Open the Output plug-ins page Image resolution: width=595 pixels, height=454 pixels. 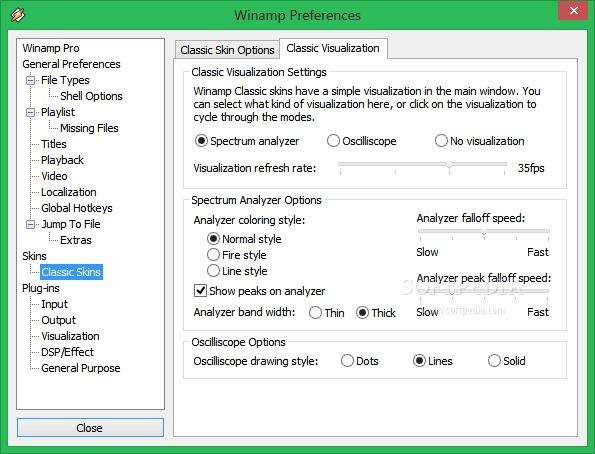click(58, 320)
